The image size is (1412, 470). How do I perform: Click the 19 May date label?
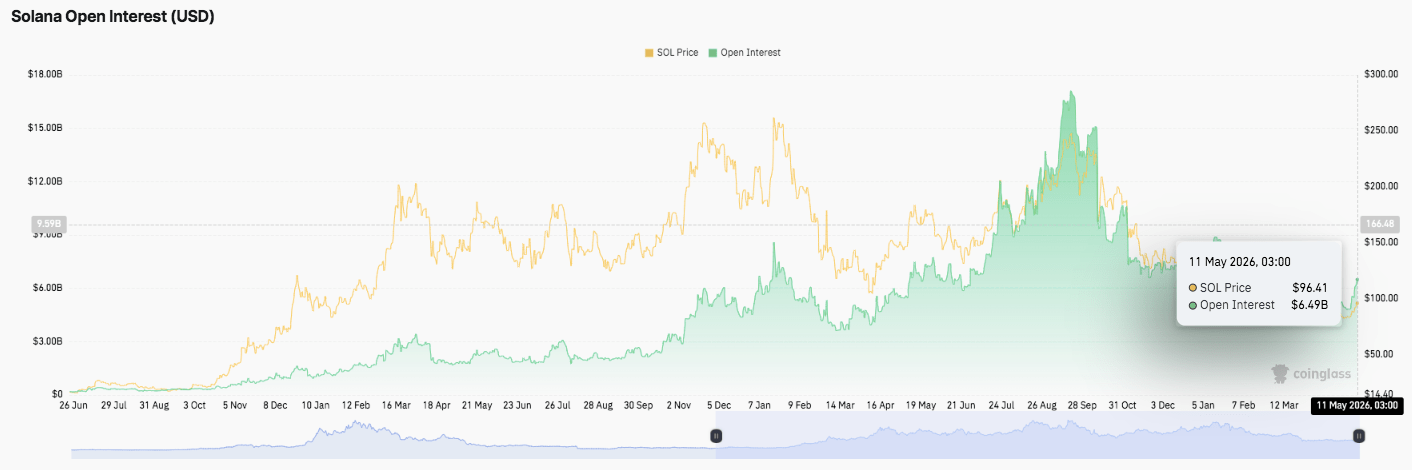920,405
